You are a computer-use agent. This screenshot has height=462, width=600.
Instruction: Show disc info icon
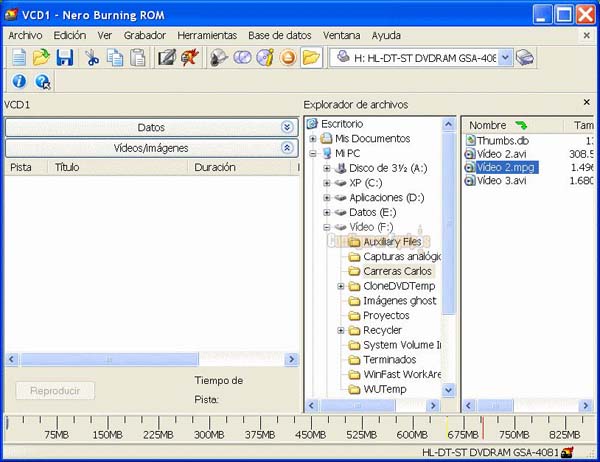[265, 58]
